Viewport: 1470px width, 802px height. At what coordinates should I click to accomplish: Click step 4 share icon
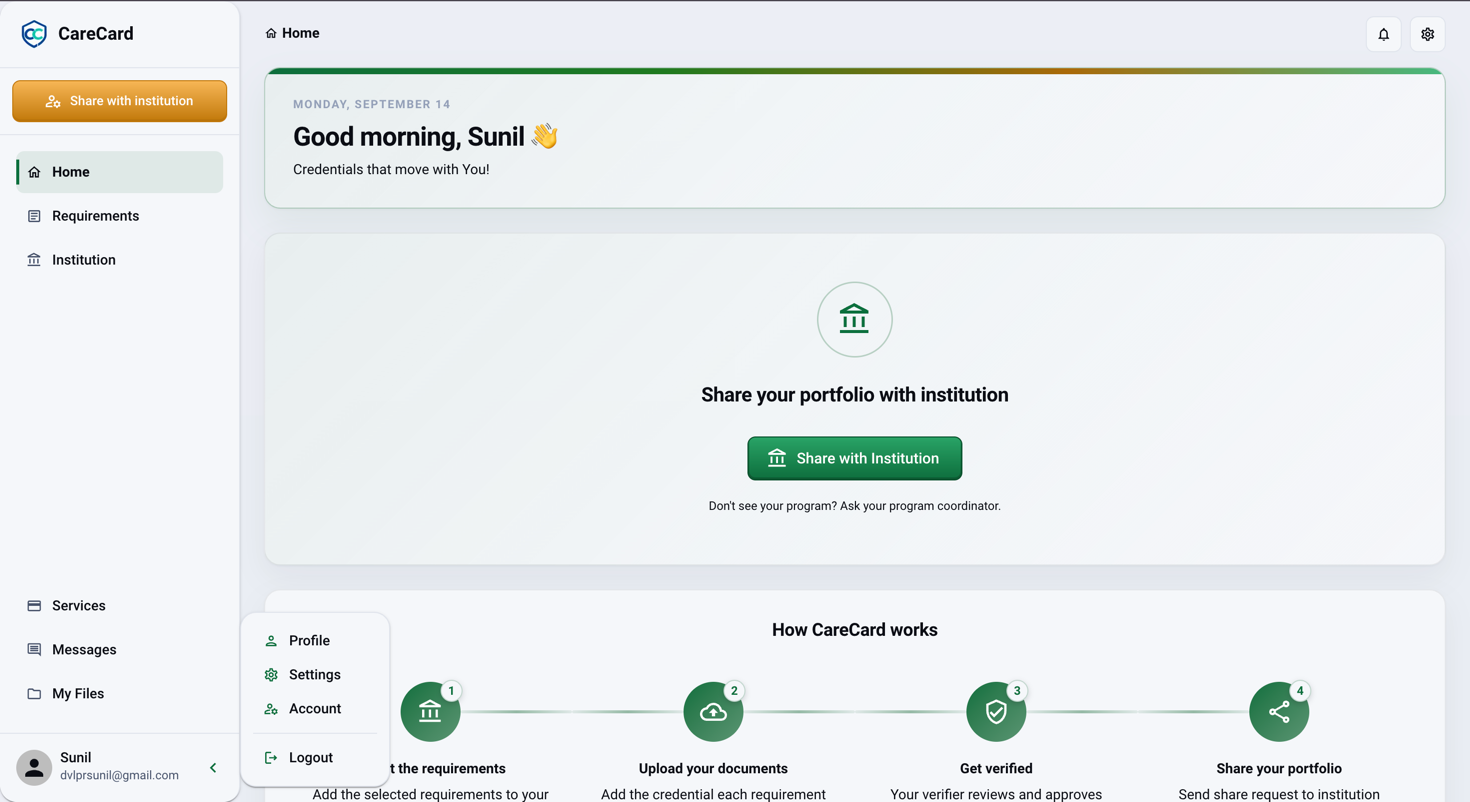point(1279,712)
